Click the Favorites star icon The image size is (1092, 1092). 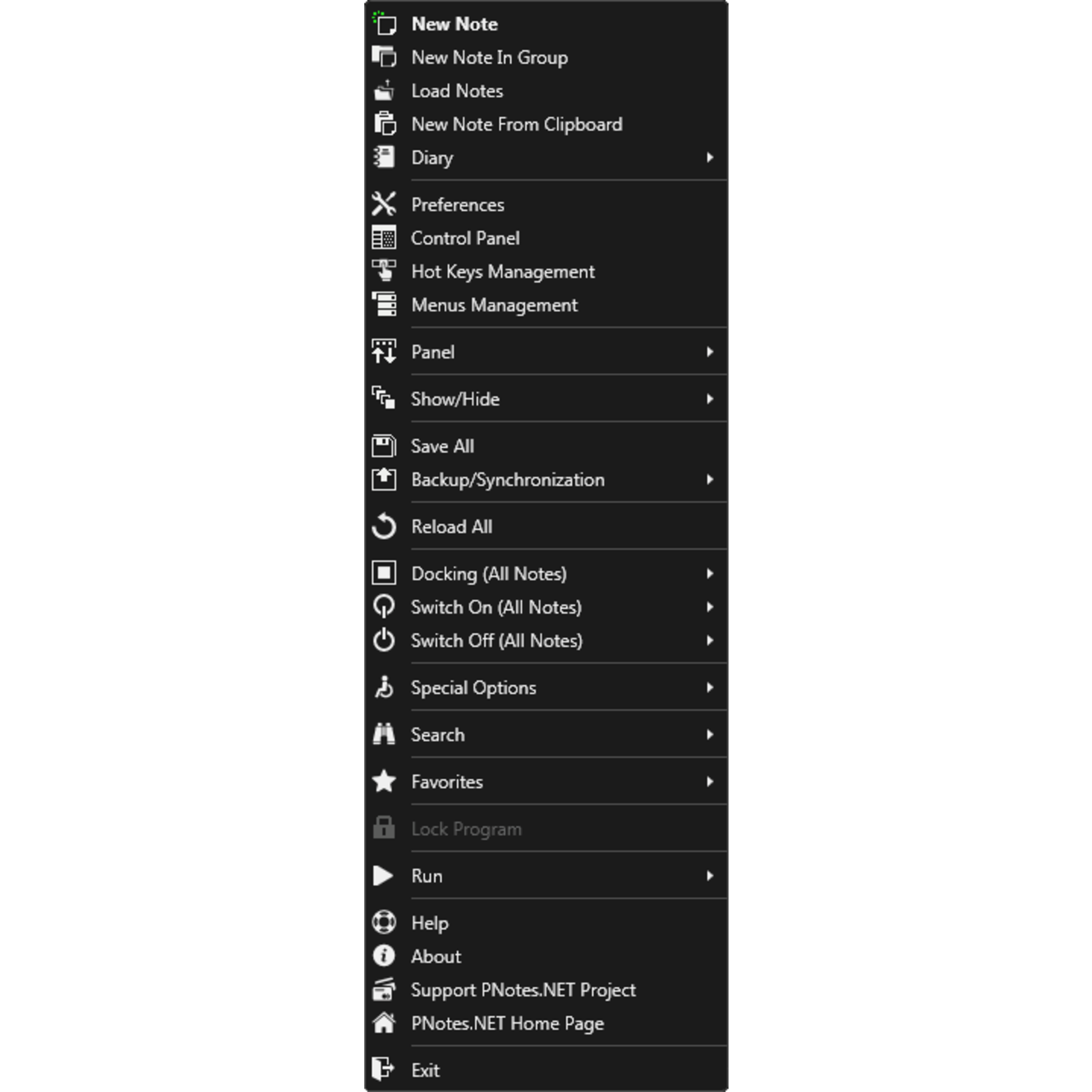click(385, 781)
